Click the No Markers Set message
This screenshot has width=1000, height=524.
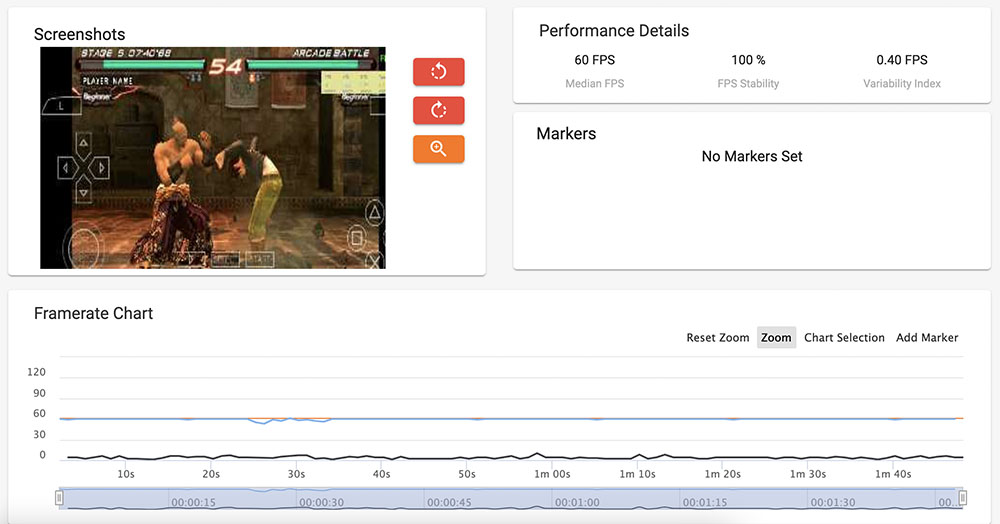point(752,156)
